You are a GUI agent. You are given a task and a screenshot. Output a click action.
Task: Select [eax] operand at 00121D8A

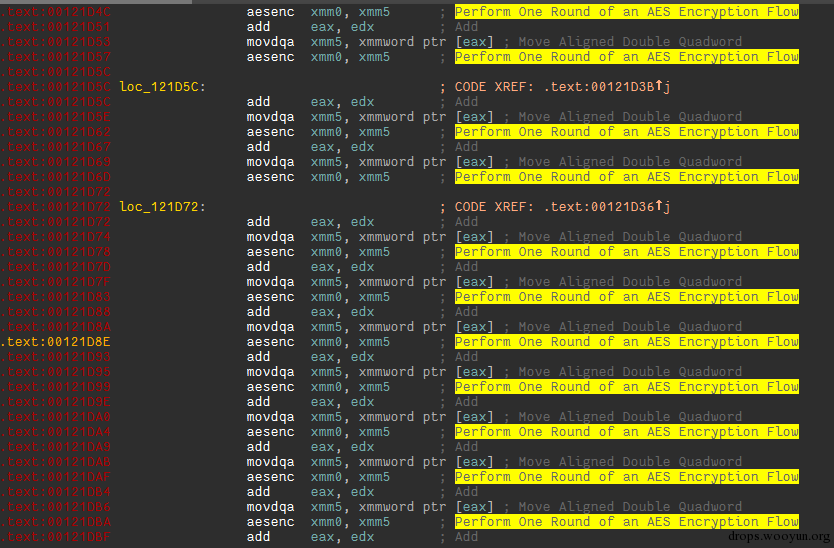pyautogui.click(x=474, y=327)
